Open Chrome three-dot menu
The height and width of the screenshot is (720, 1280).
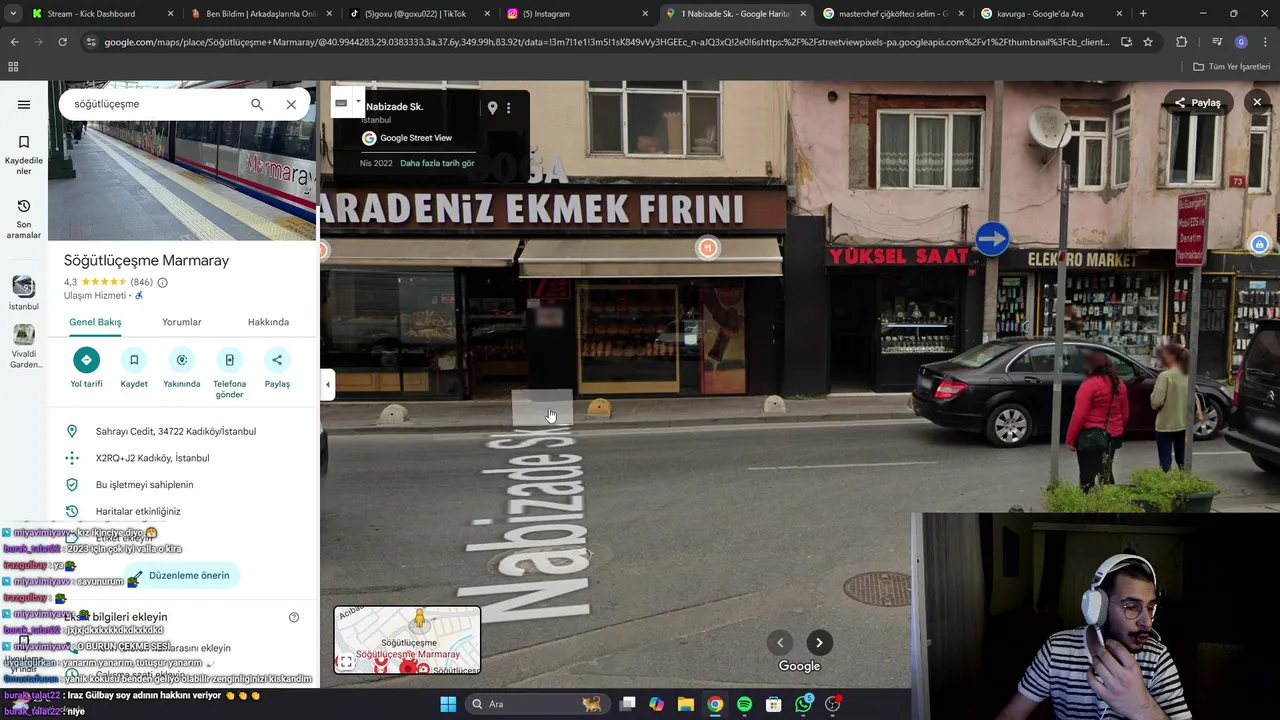(x=1264, y=42)
